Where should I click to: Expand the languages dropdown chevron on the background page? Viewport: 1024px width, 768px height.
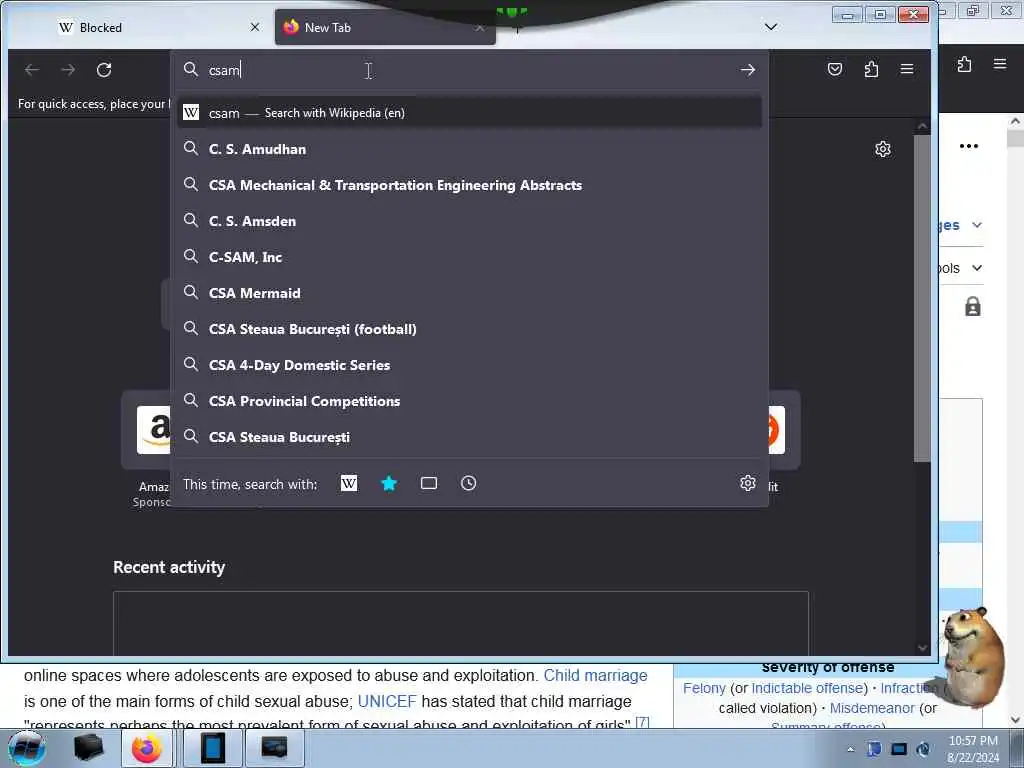point(977,225)
